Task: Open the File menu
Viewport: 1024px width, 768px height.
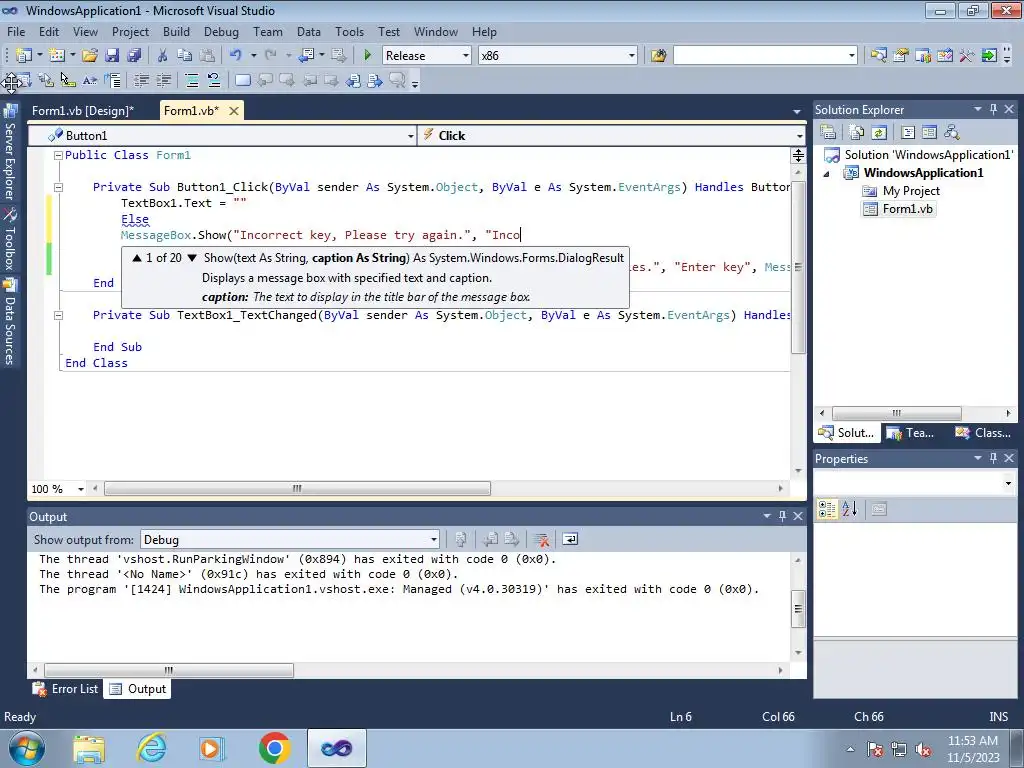Action: coord(16,31)
